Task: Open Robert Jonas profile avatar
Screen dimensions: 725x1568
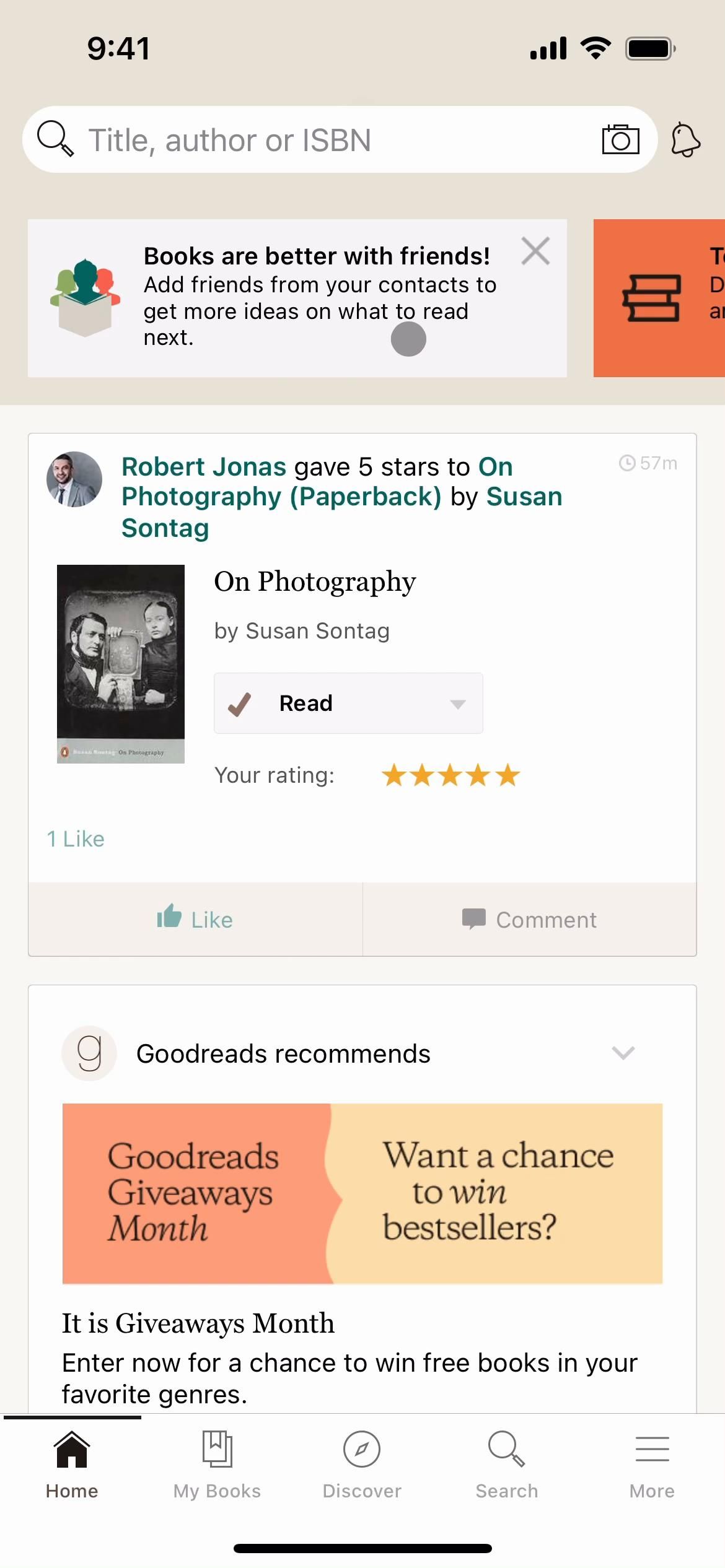Action: [74, 479]
